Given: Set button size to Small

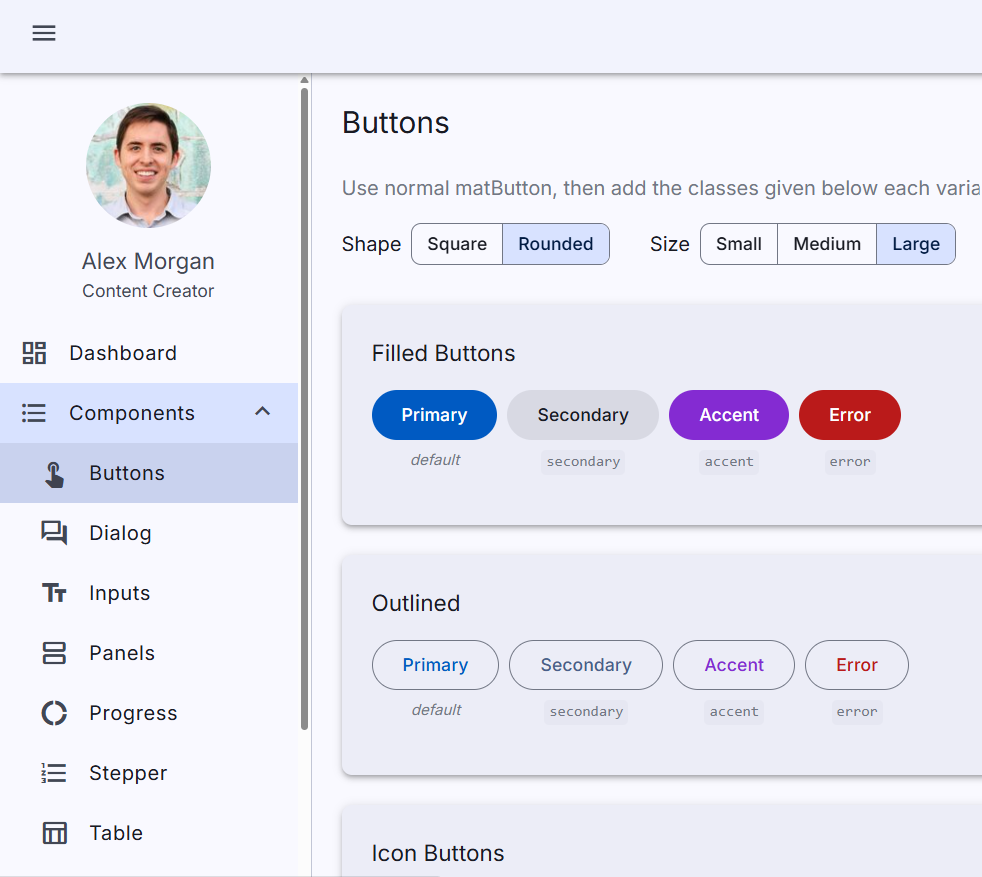Looking at the screenshot, I should coord(738,244).
